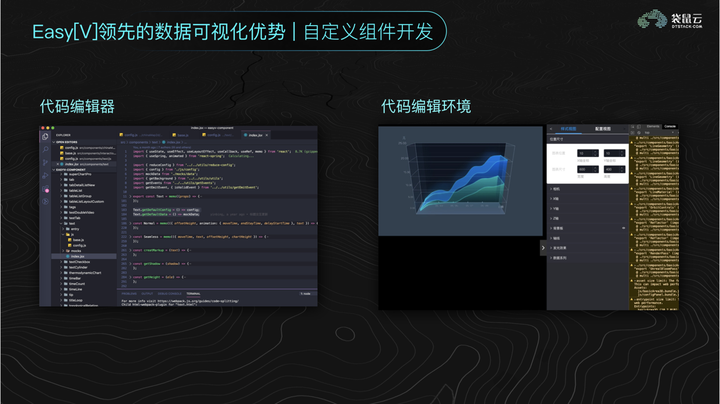Open the PROBLEMS panel tab

tap(129, 293)
